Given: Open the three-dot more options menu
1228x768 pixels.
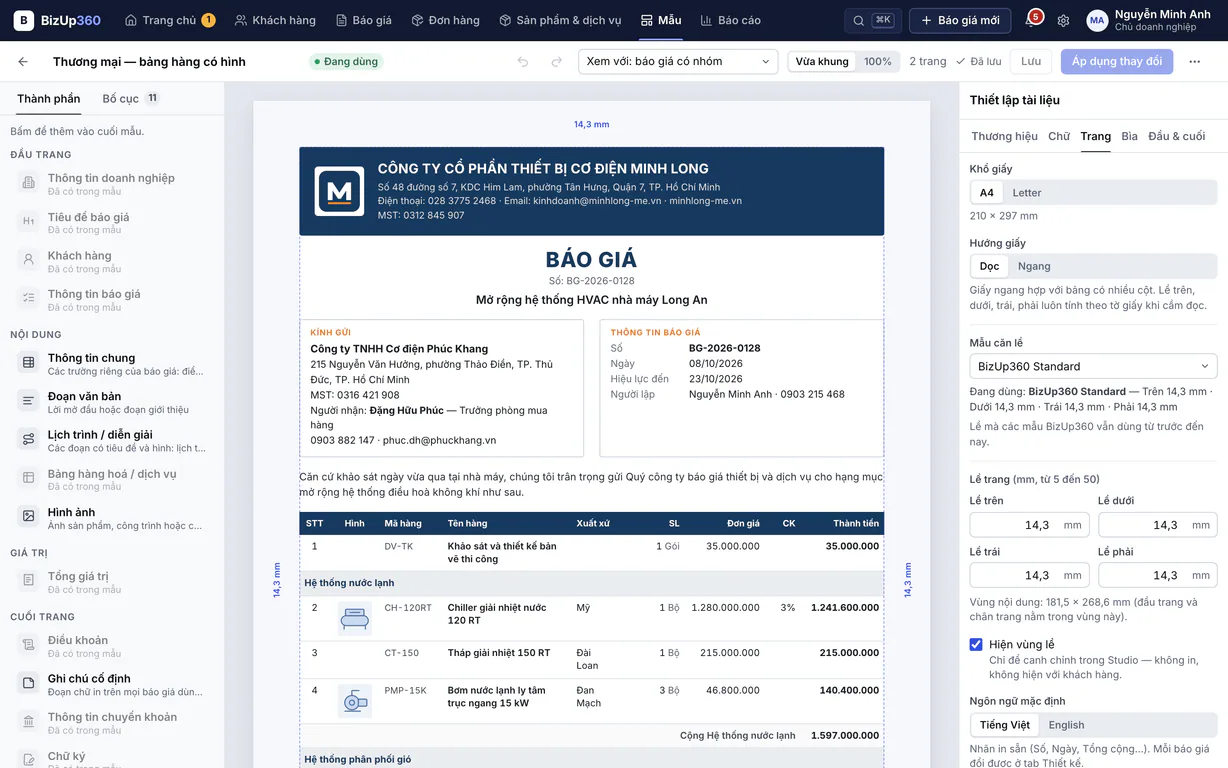Looking at the screenshot, I should coord(1195,62).
